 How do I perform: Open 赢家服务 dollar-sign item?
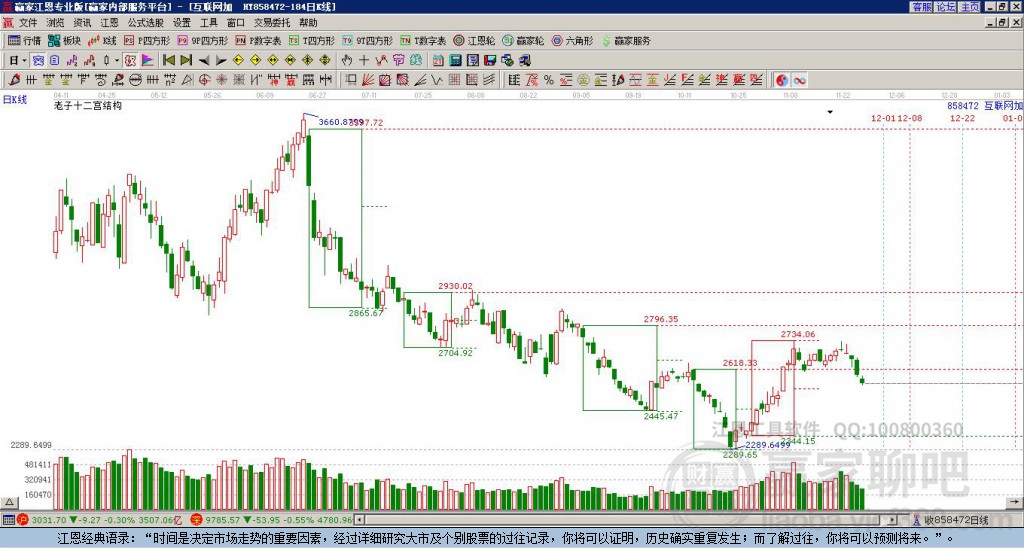pos(626,41)
